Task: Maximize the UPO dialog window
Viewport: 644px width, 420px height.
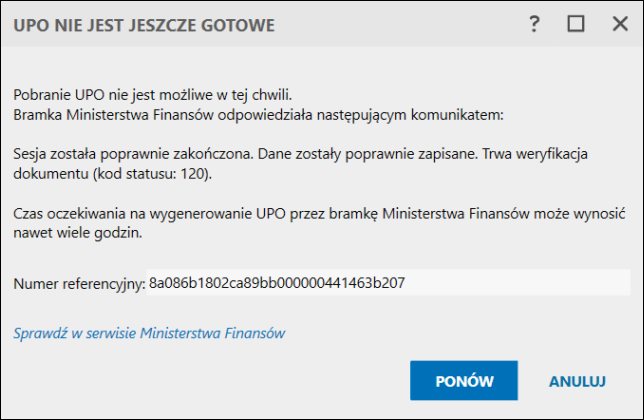Action: [576, 24]
